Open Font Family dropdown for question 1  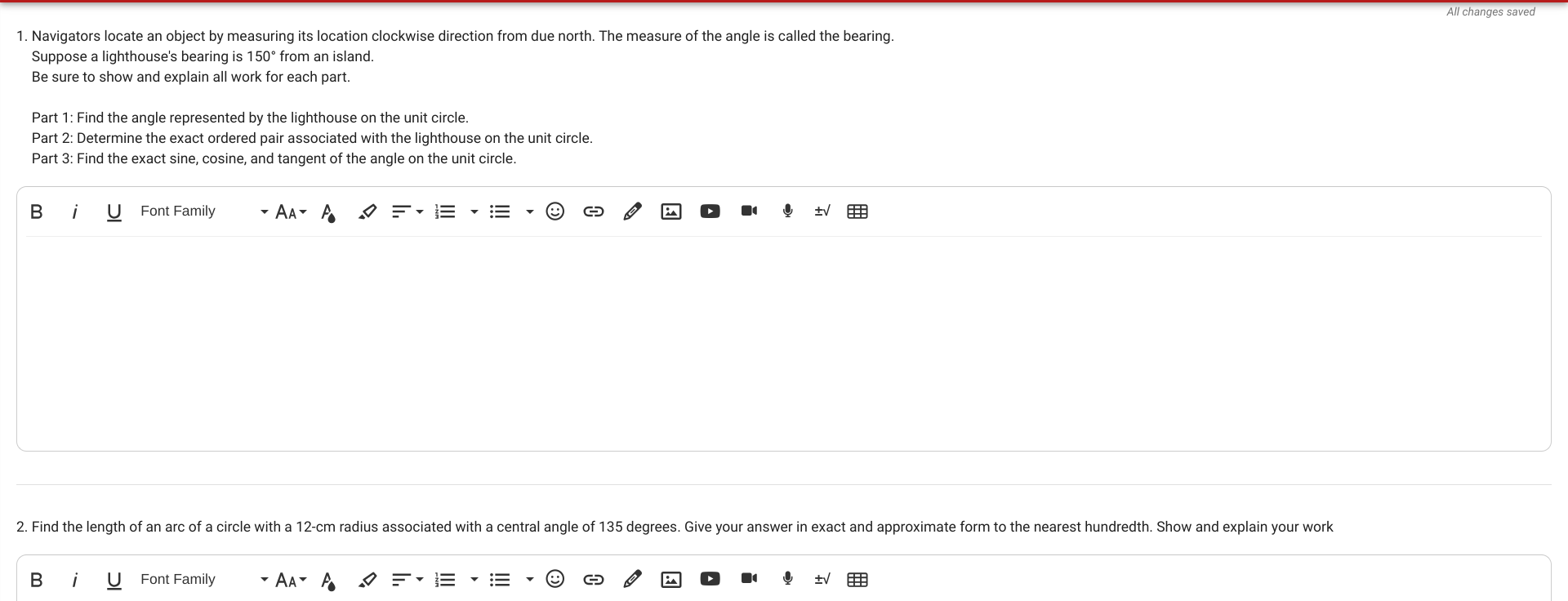click(204, 211)
